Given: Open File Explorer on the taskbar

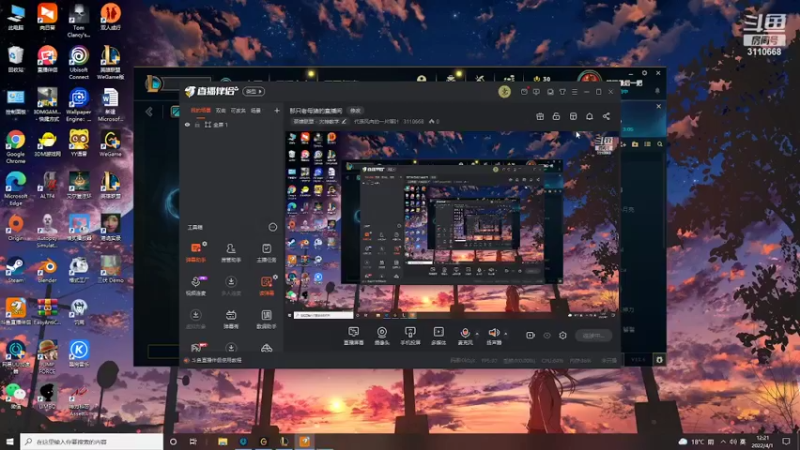Looking at the screenshot, I should coord(223,441).
